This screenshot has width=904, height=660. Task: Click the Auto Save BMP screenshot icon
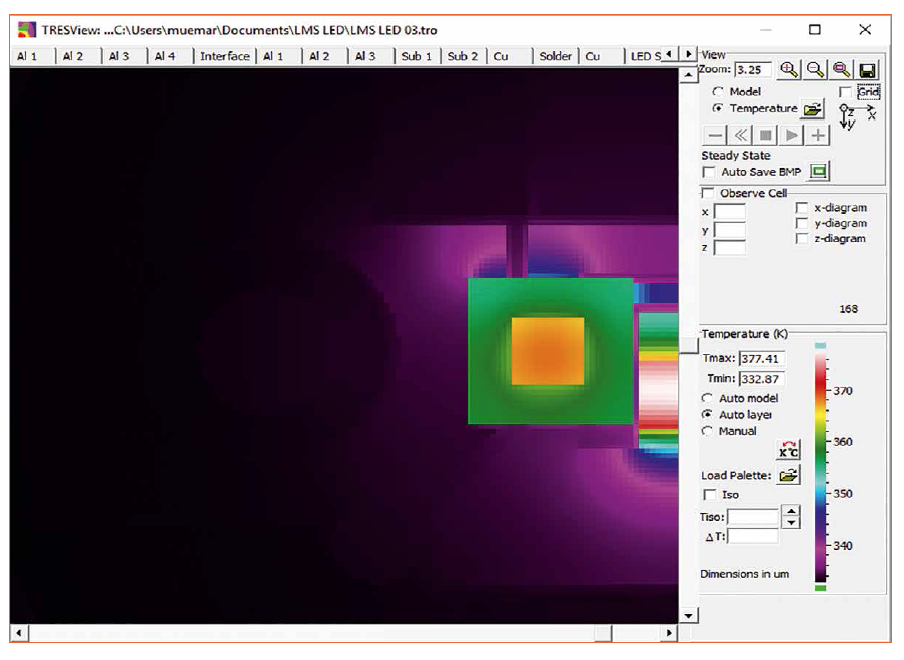(819, 172)
